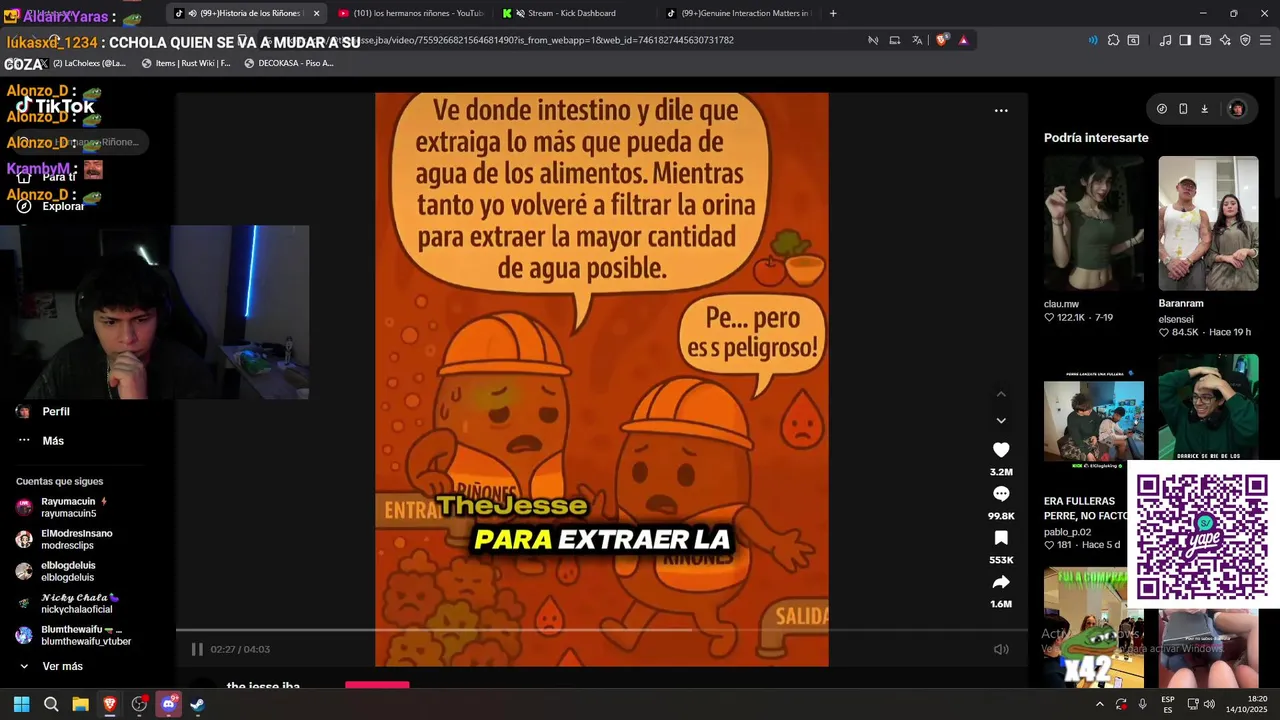Open Discord from the taskbar
1280x720 pixels.
click(168, 704)
